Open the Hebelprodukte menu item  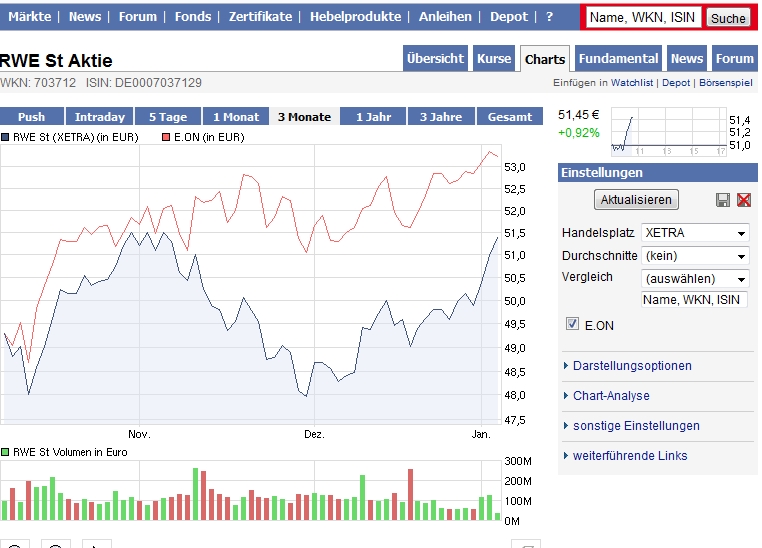(x=355, y=17)
